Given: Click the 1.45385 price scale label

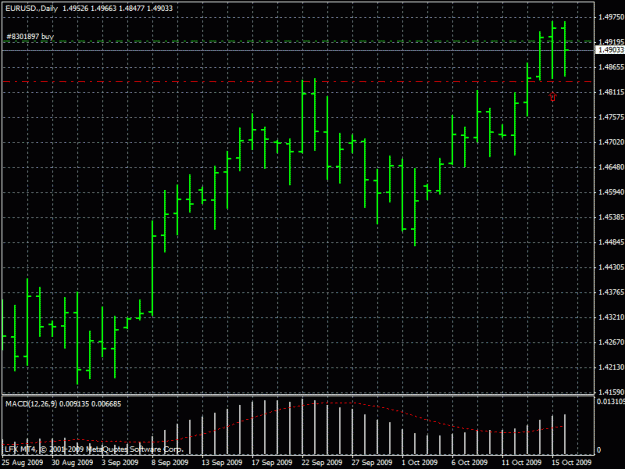Looking at the screenshot, I should pos(611,217).
